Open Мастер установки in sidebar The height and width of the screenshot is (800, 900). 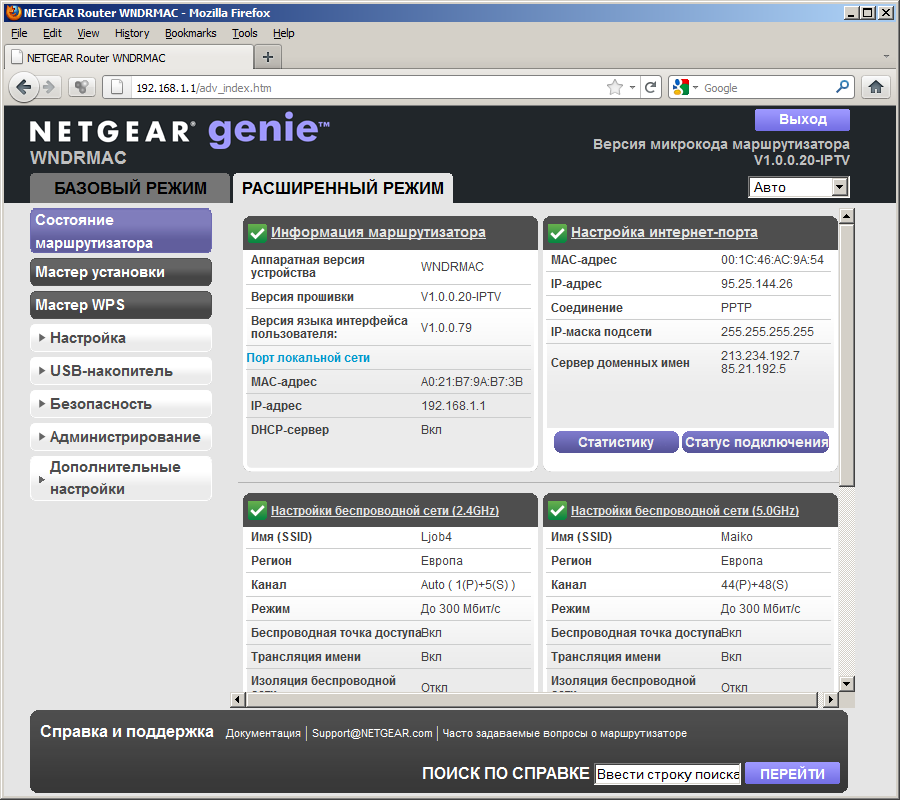tap(121, 272)
